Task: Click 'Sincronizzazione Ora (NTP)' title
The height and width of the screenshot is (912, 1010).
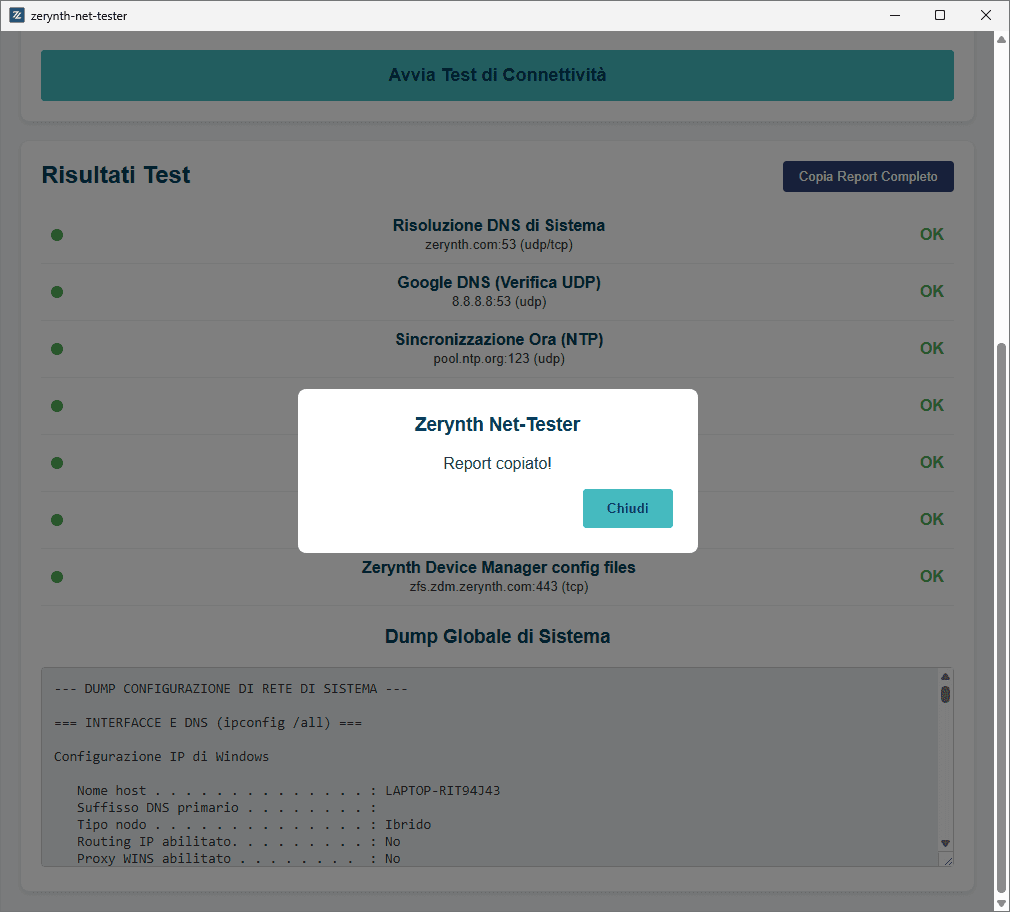Action: 499,339
